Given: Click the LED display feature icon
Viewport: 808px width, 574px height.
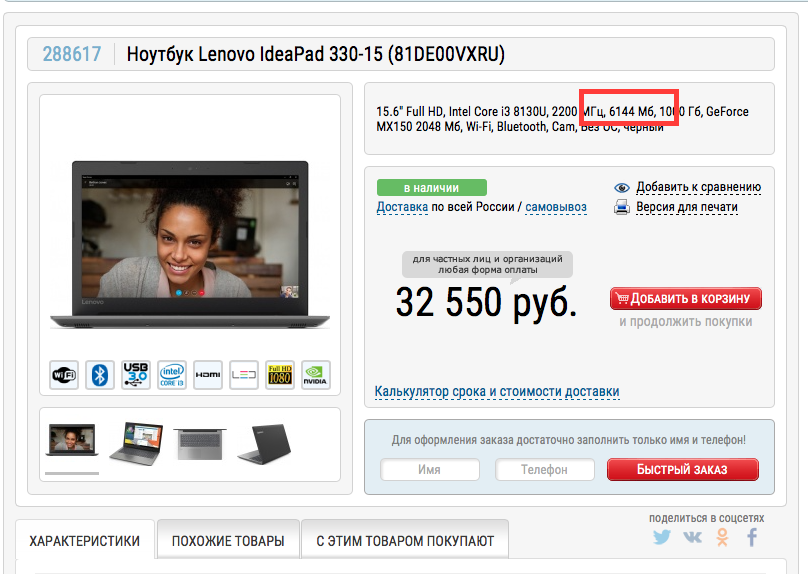Looking at the screenshot, I should click(244, 375).
